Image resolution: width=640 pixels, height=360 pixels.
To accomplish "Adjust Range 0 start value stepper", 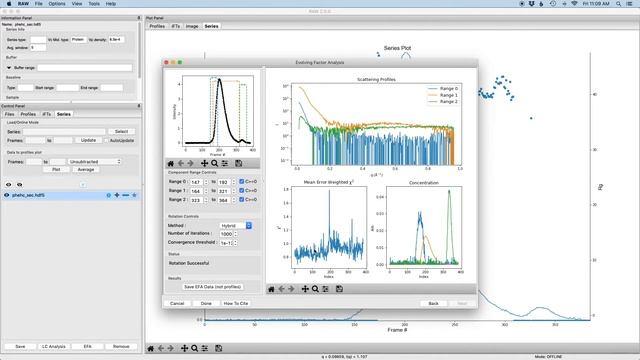I will (x=206, y=182).
